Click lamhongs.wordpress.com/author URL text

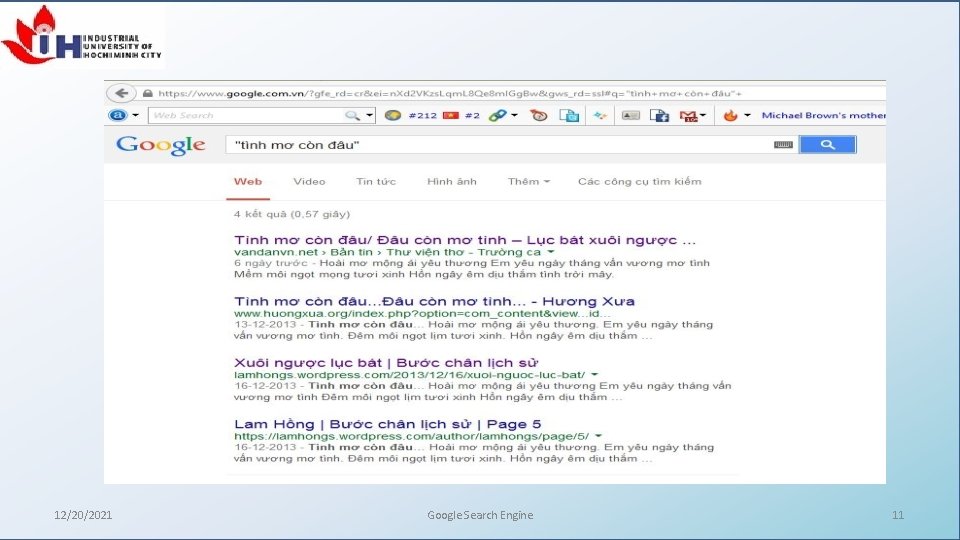pyautogui.click(x=411, y=436)
